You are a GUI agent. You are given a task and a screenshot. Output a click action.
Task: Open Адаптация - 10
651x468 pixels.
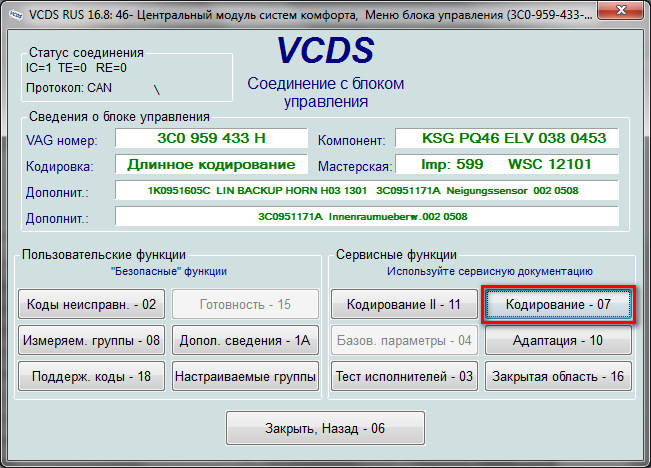558,341
